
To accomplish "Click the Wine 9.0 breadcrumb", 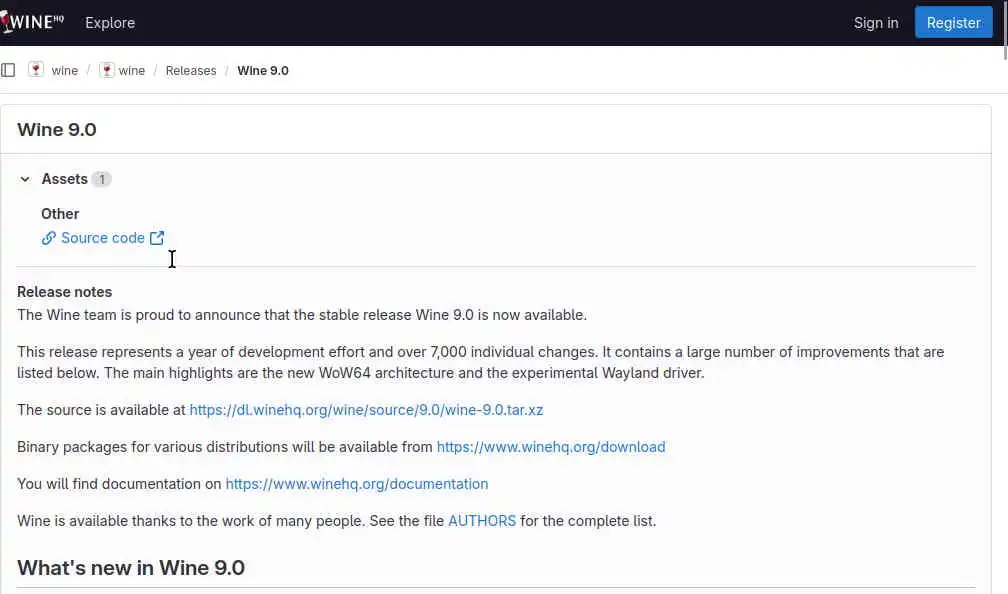I will [x=263, y=71].
